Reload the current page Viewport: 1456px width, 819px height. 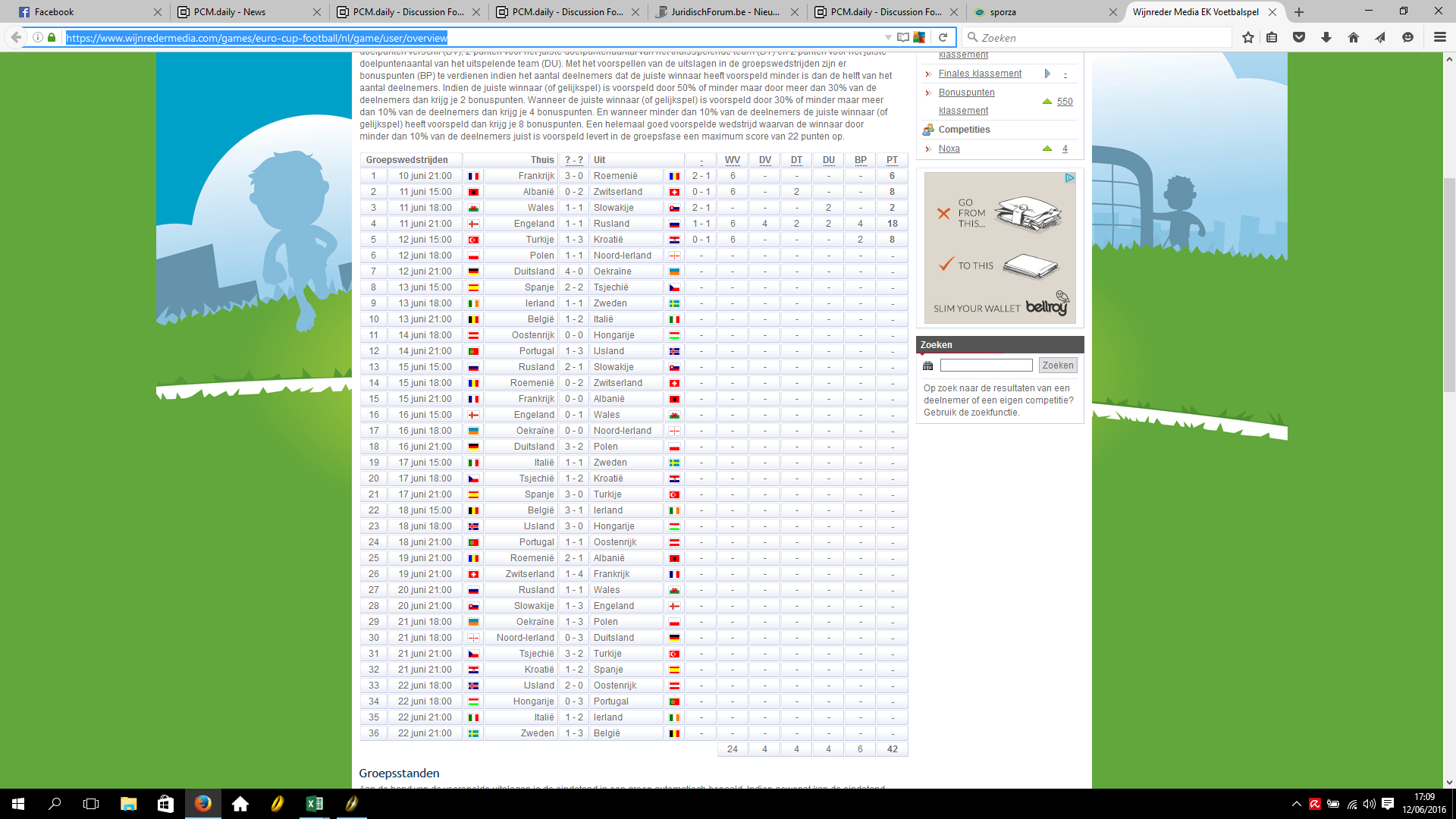coord(943,37)
